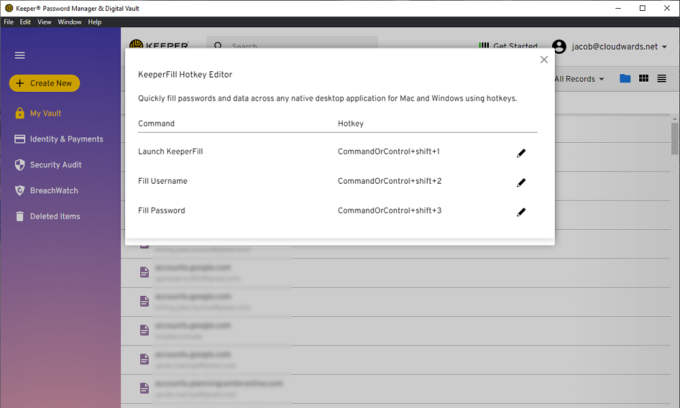
Task: Switch to list view layout
Action: 662,78
